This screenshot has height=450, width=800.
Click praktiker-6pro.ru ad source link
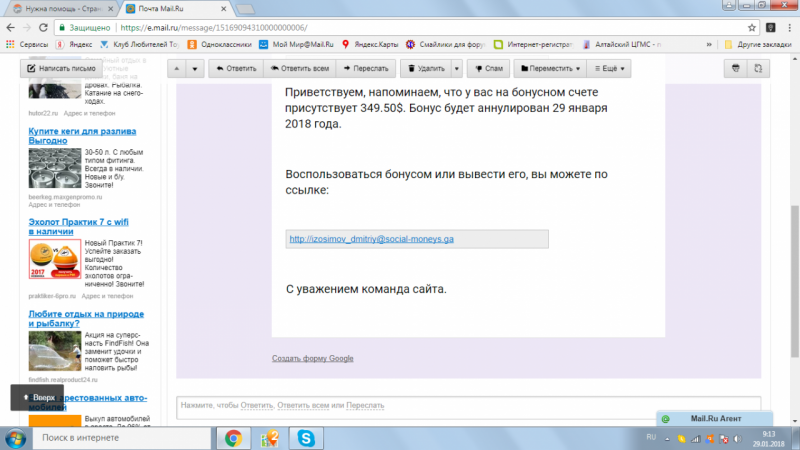[x=52, y=296]
